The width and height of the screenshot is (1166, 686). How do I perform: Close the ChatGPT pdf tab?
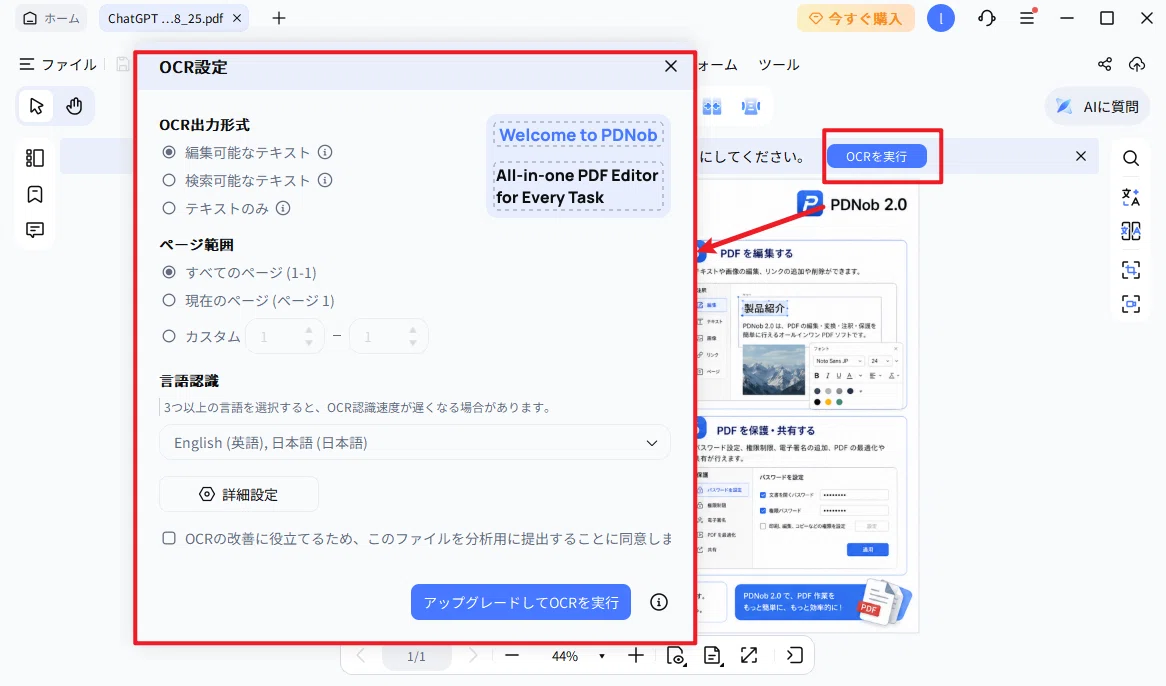236,19
